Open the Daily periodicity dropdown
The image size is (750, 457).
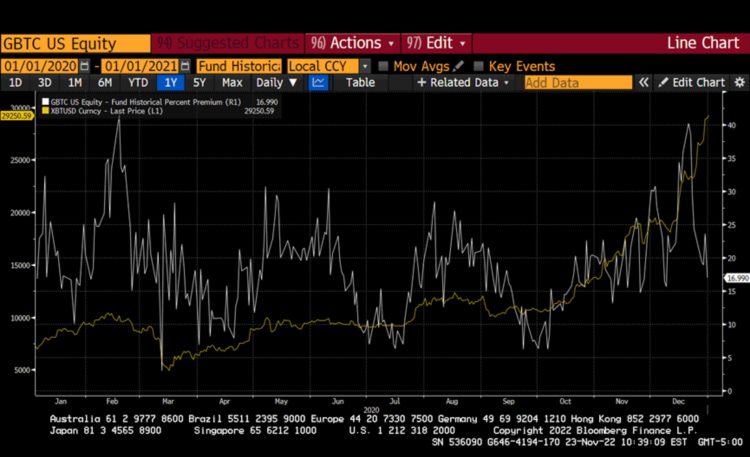click(275, 83)
